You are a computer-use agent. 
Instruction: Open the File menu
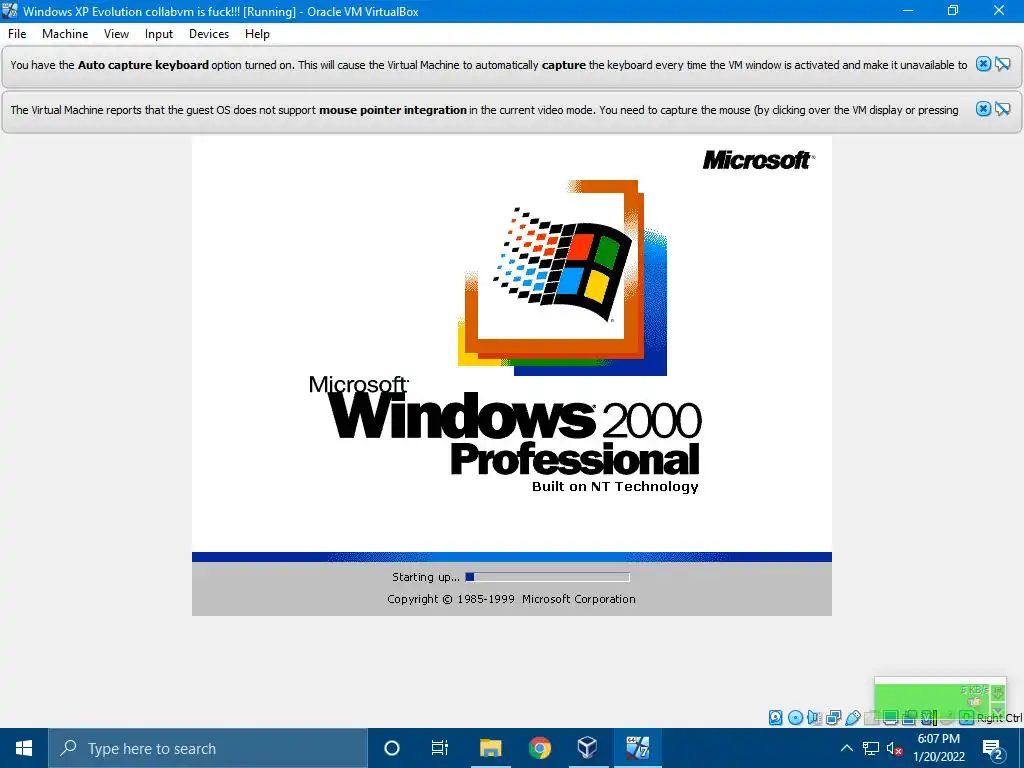(17, 34)
